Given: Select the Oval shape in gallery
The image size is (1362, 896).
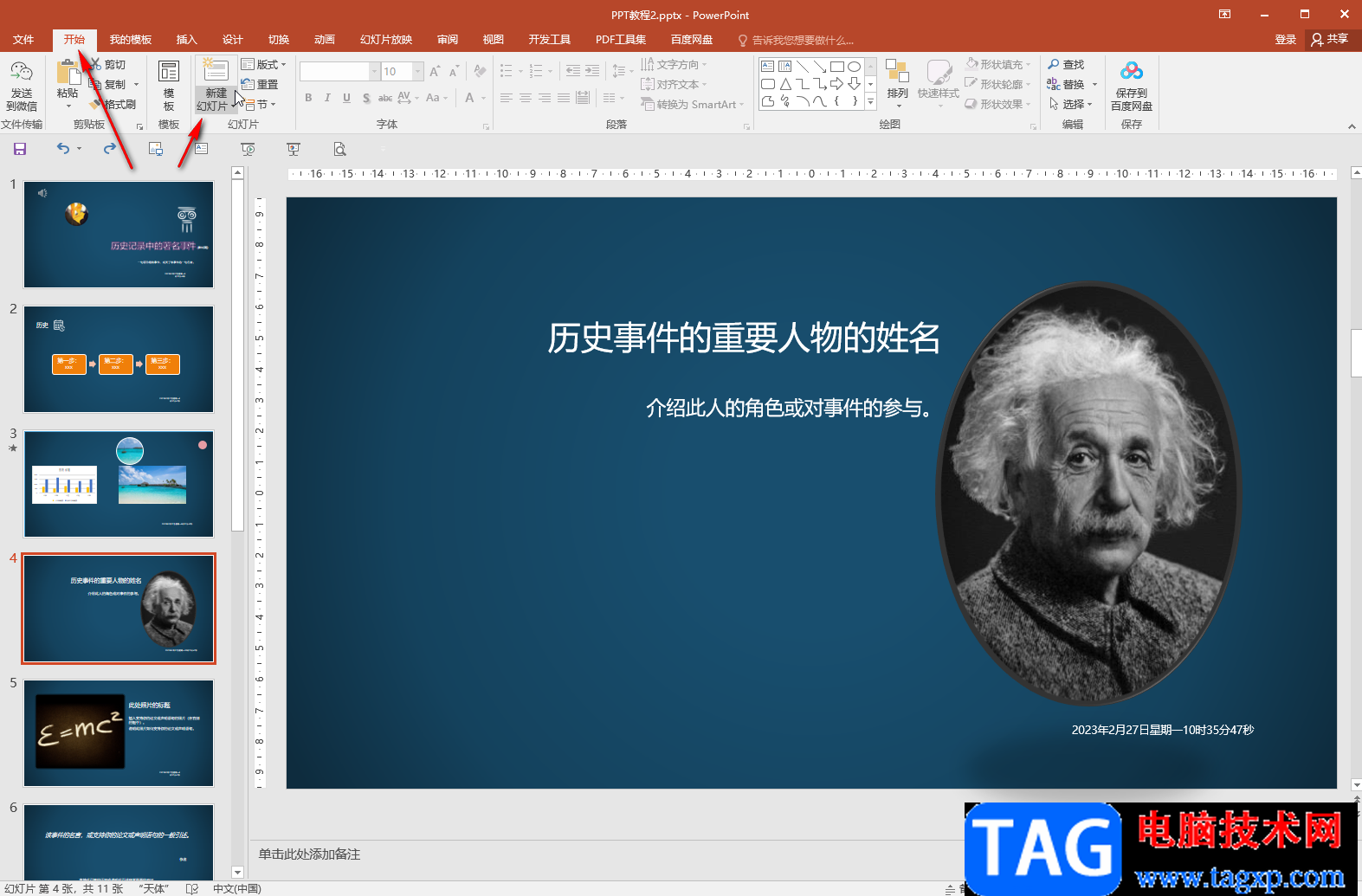Looking at the screenshot, I should tap(854, 67).
